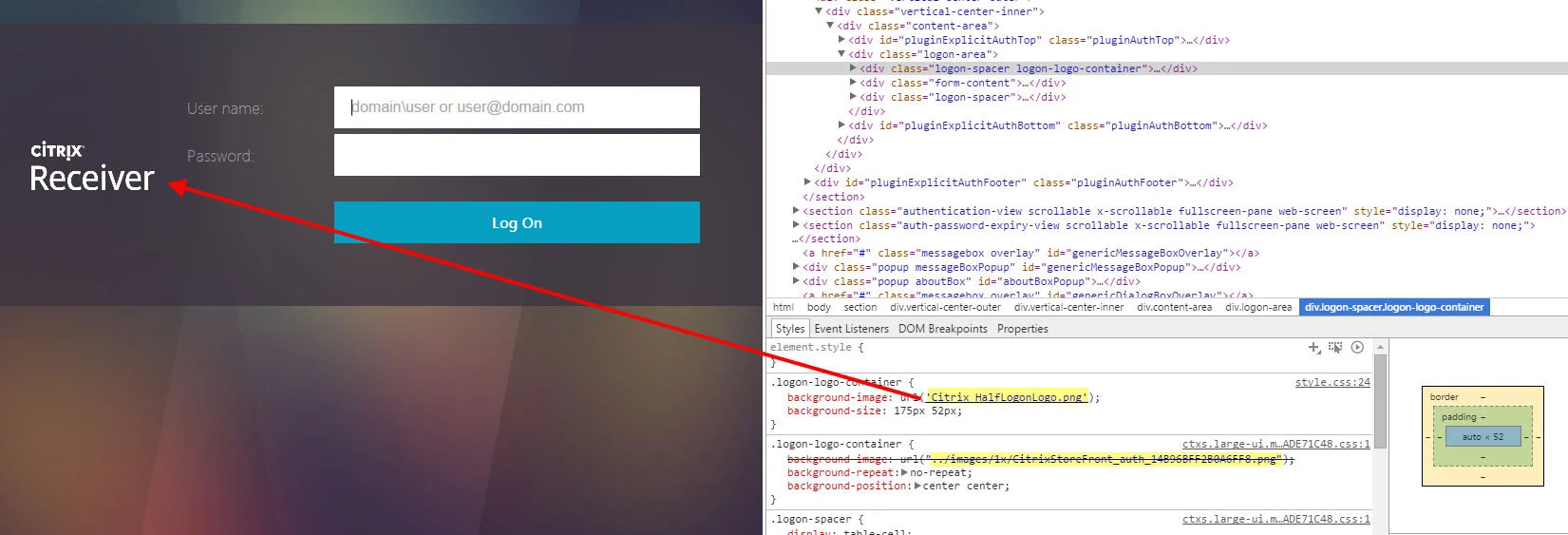This screenshot has height=535, width=1568.
Task: Expand the background-position property triangle
Action: [917, 487]
